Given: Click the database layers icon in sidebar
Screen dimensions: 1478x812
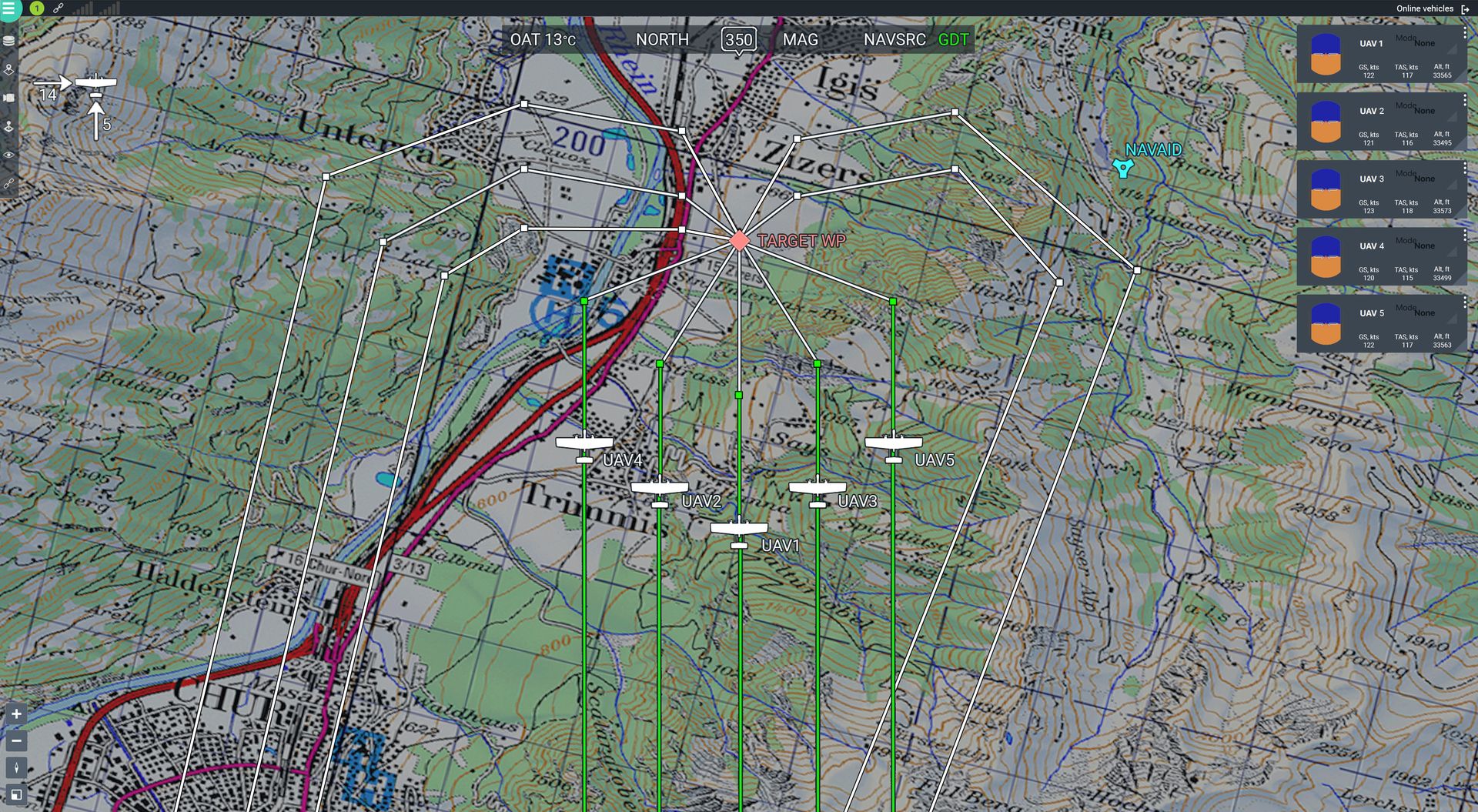Looking at the screenshot, I should pos(9,41).
